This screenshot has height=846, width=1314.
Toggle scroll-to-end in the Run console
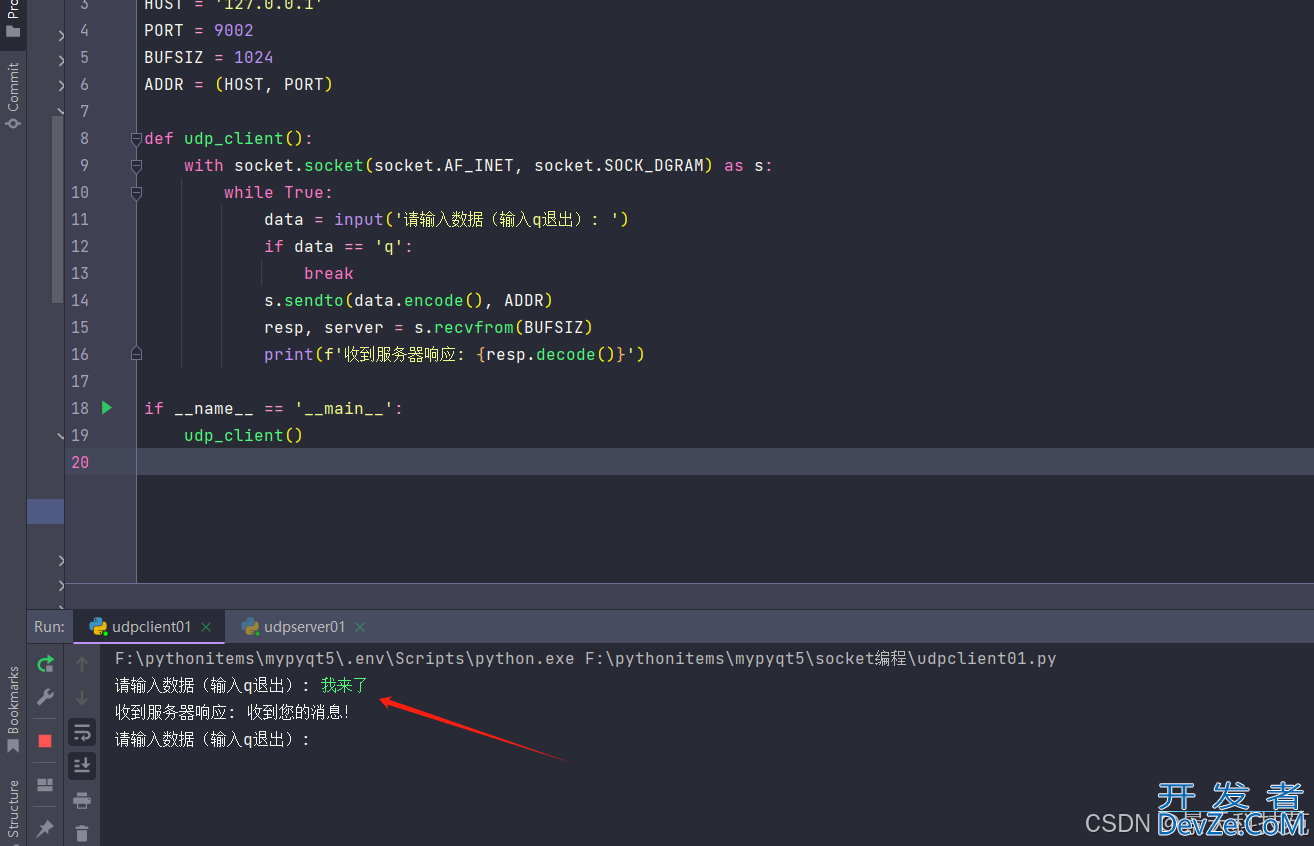pyautogui.click(x=82, y=766)
